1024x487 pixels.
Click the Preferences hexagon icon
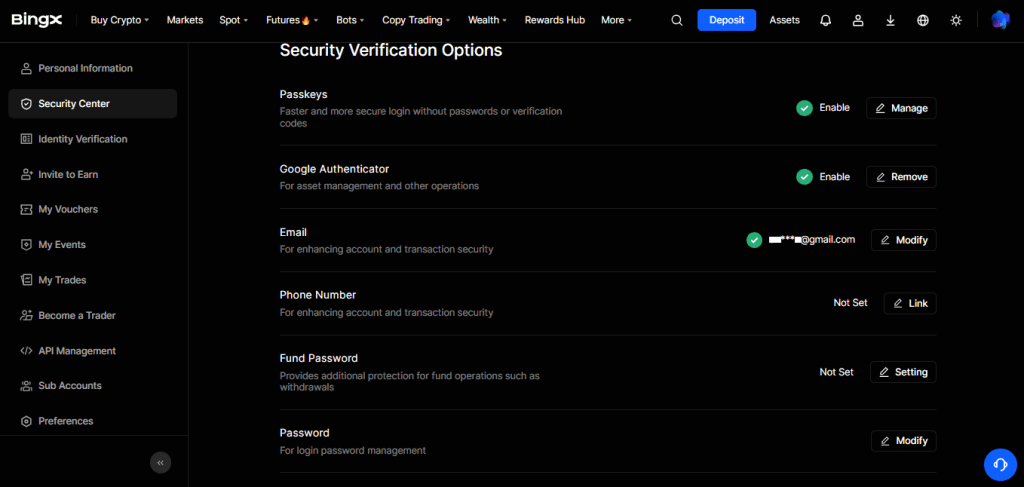[x=26, y=421]
